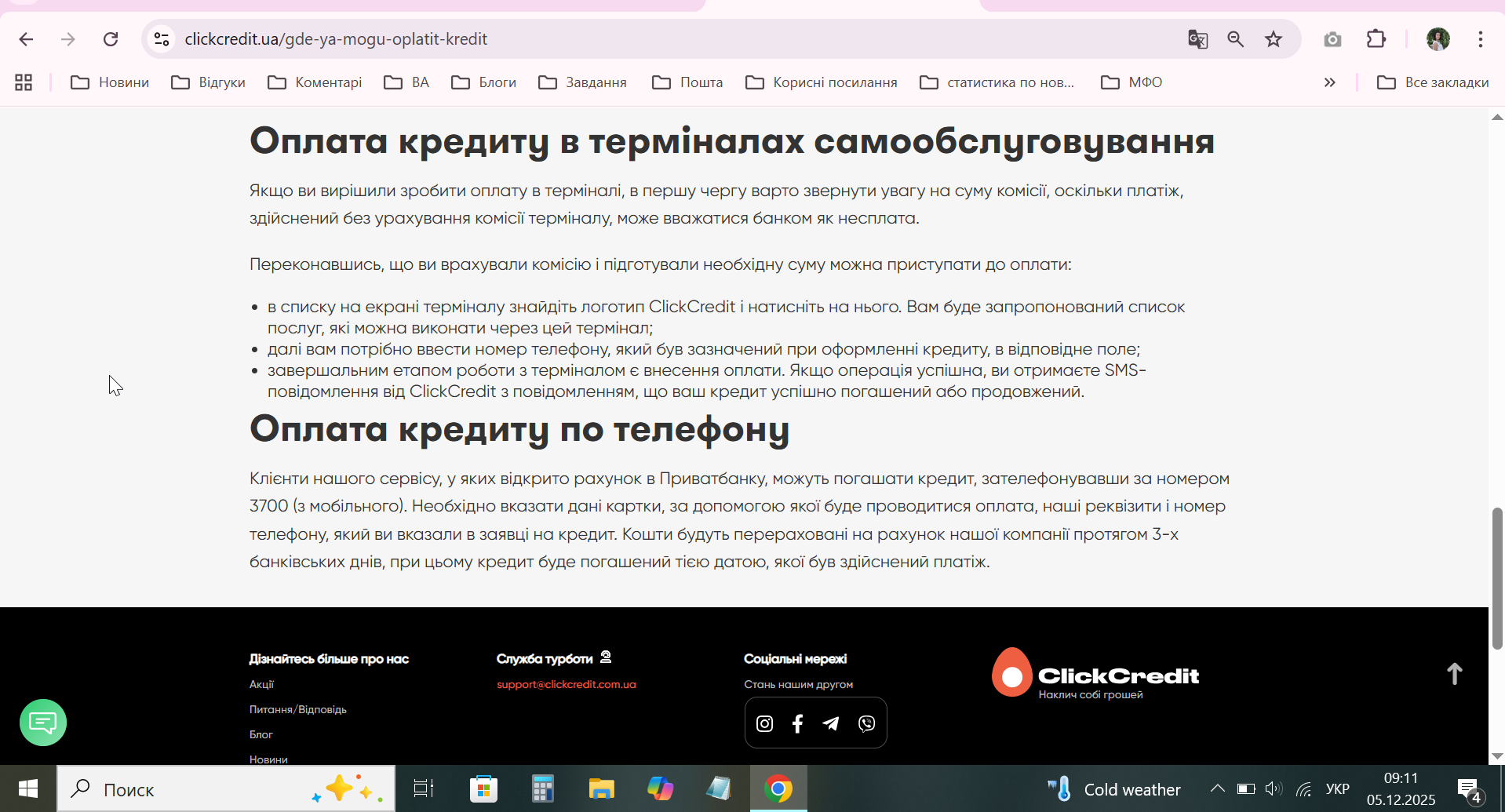Open Chrome's three-dot menu
Image resolution: width=1505 pixels, height=812 pixels.
click(x=1480, y=39)
